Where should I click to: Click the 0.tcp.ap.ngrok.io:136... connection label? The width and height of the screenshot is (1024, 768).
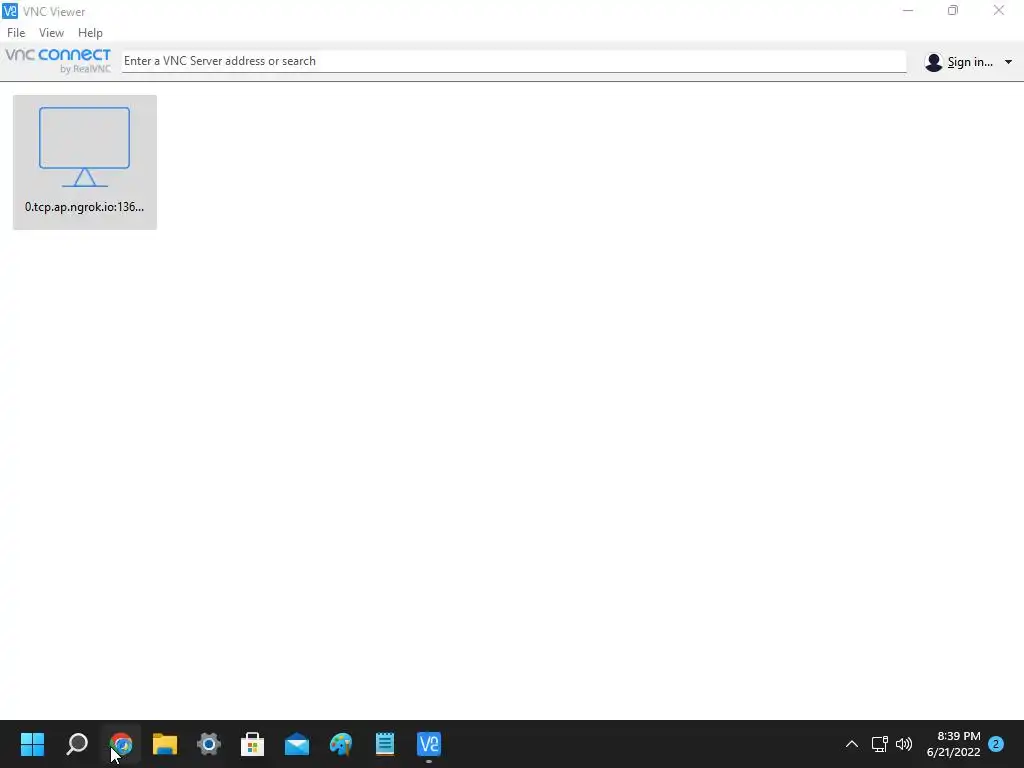[x=84, y=207]
